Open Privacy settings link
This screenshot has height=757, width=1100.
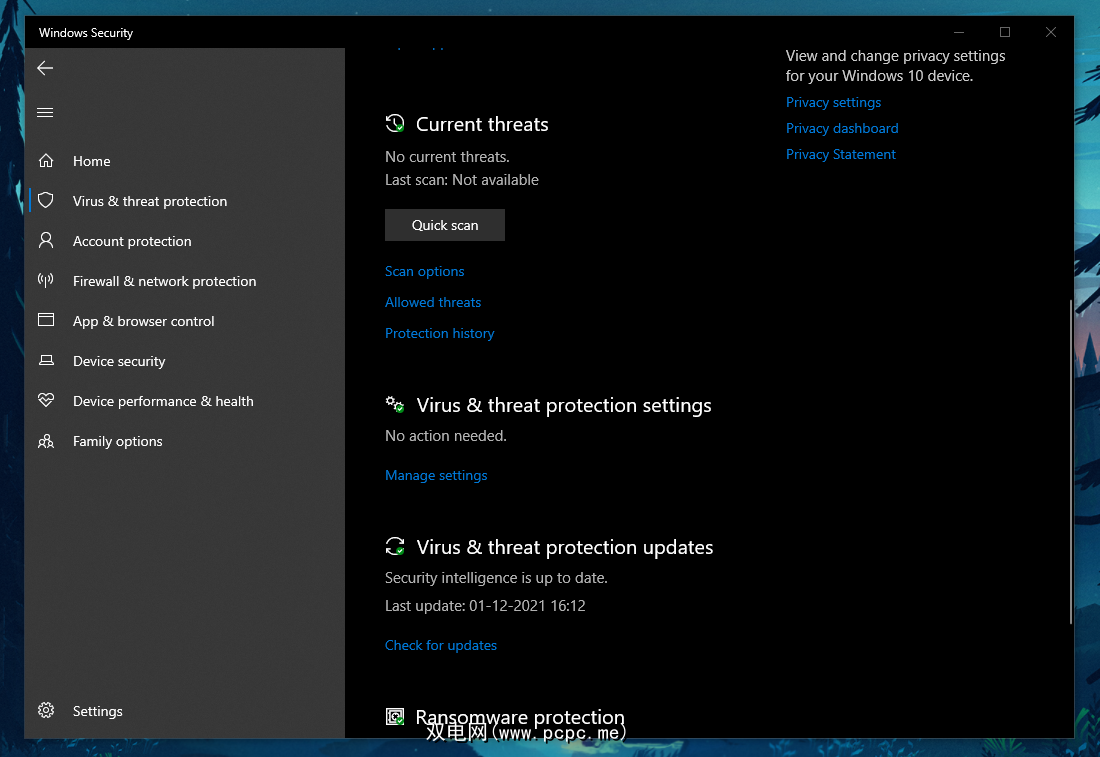[833, 102]
